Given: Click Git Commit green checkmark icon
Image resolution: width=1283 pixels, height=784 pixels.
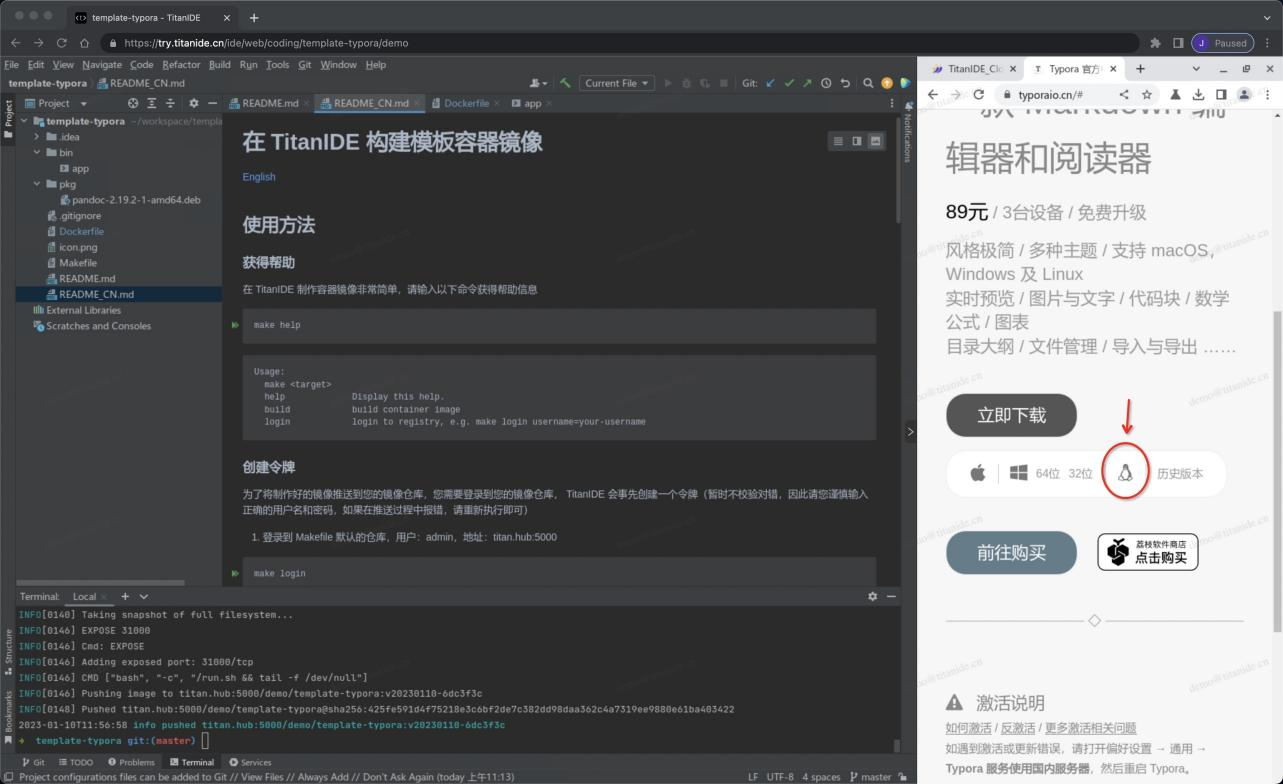Looking at the screenshot, I should [789, 83].
